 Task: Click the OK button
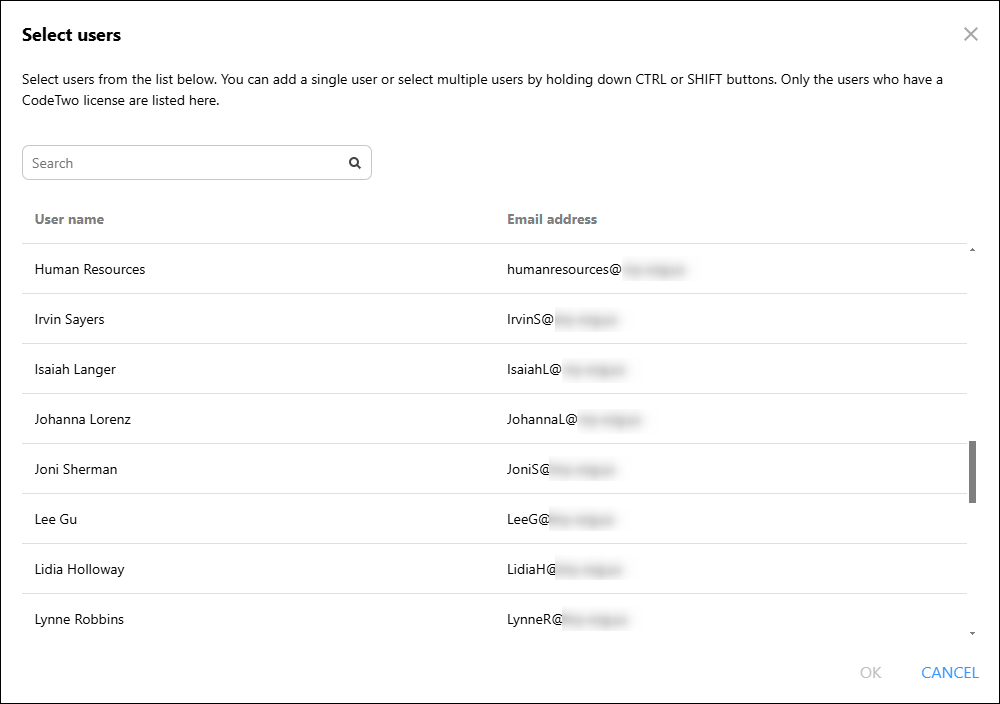pyautogui.click(x=870, y=673)
